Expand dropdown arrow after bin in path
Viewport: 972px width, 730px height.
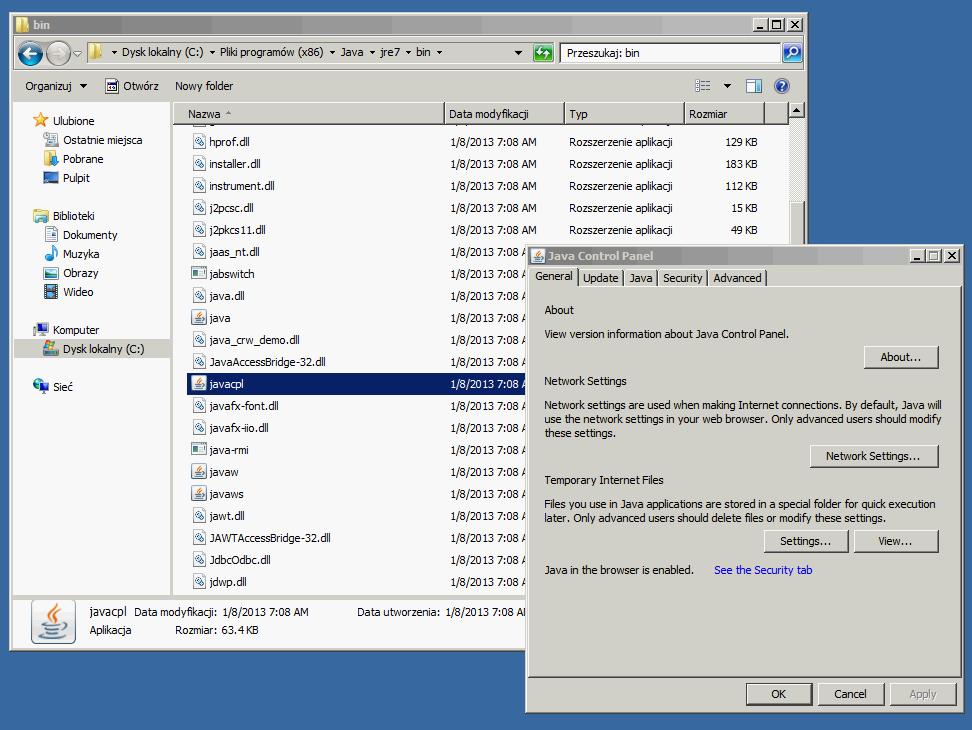click(x=440, y=53)
